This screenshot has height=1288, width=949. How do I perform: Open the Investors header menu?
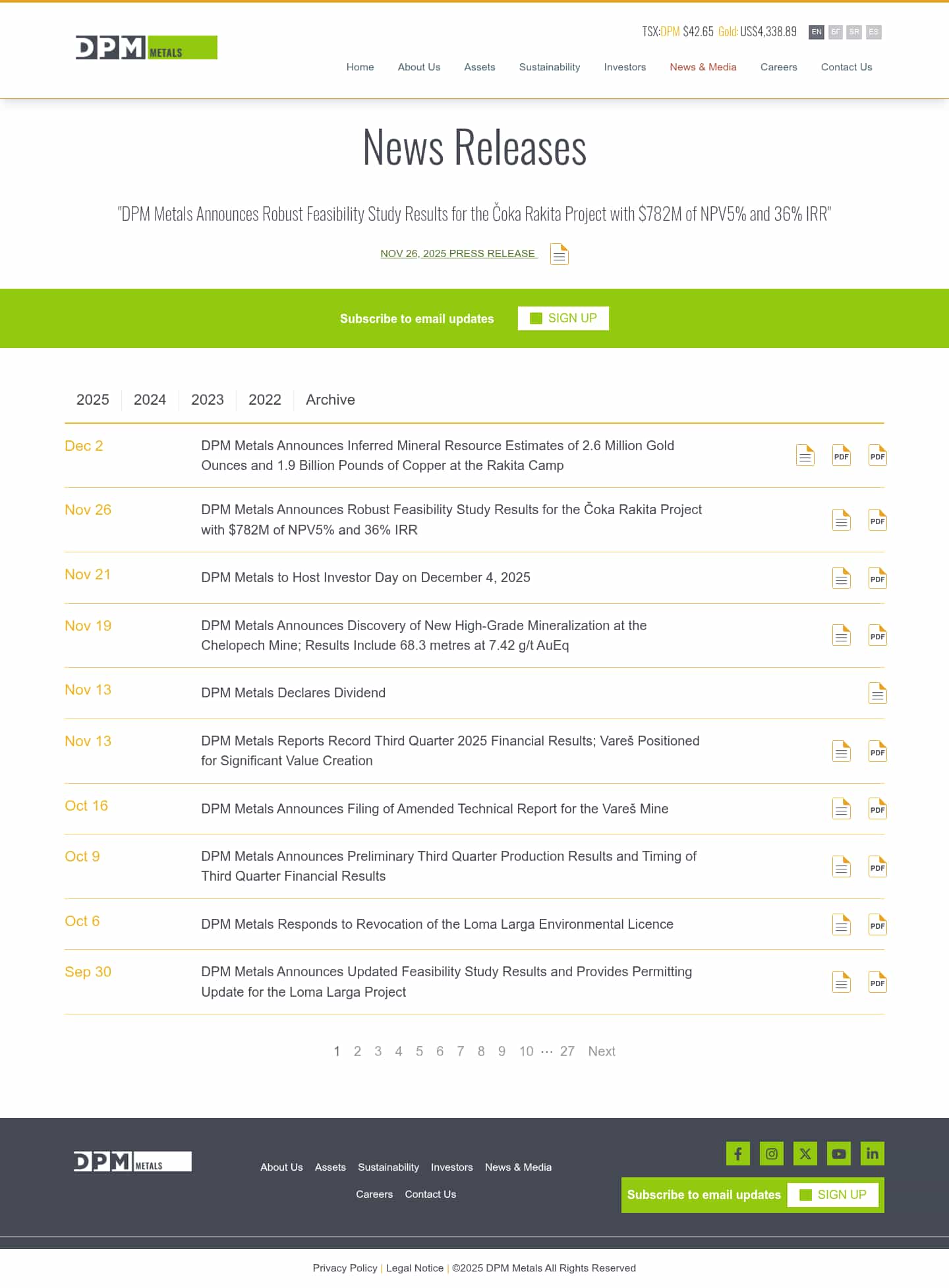click(x=625, y=67)
